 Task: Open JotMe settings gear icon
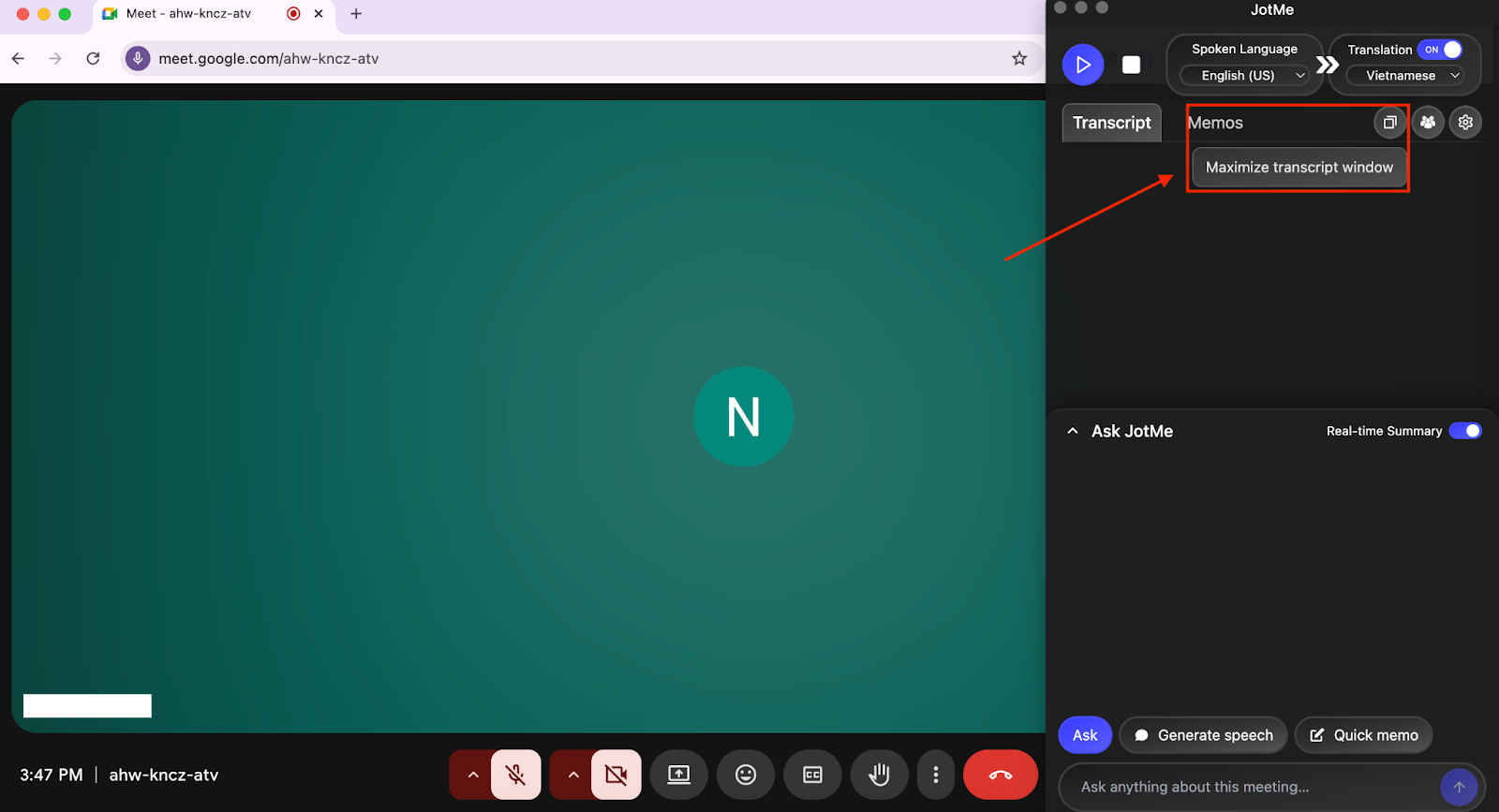coord(1466,123)
